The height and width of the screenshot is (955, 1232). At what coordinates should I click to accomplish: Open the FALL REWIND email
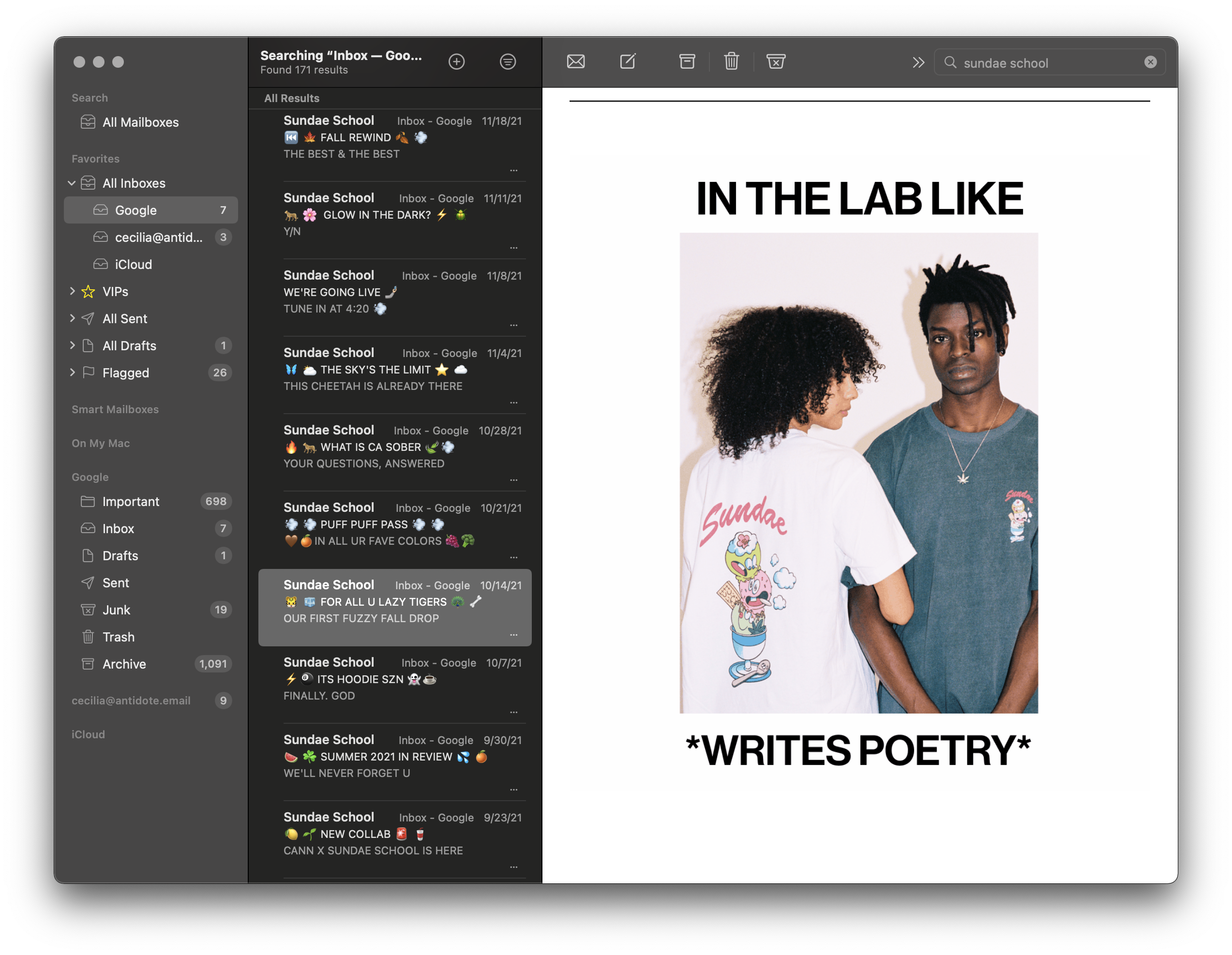point(395,137)
